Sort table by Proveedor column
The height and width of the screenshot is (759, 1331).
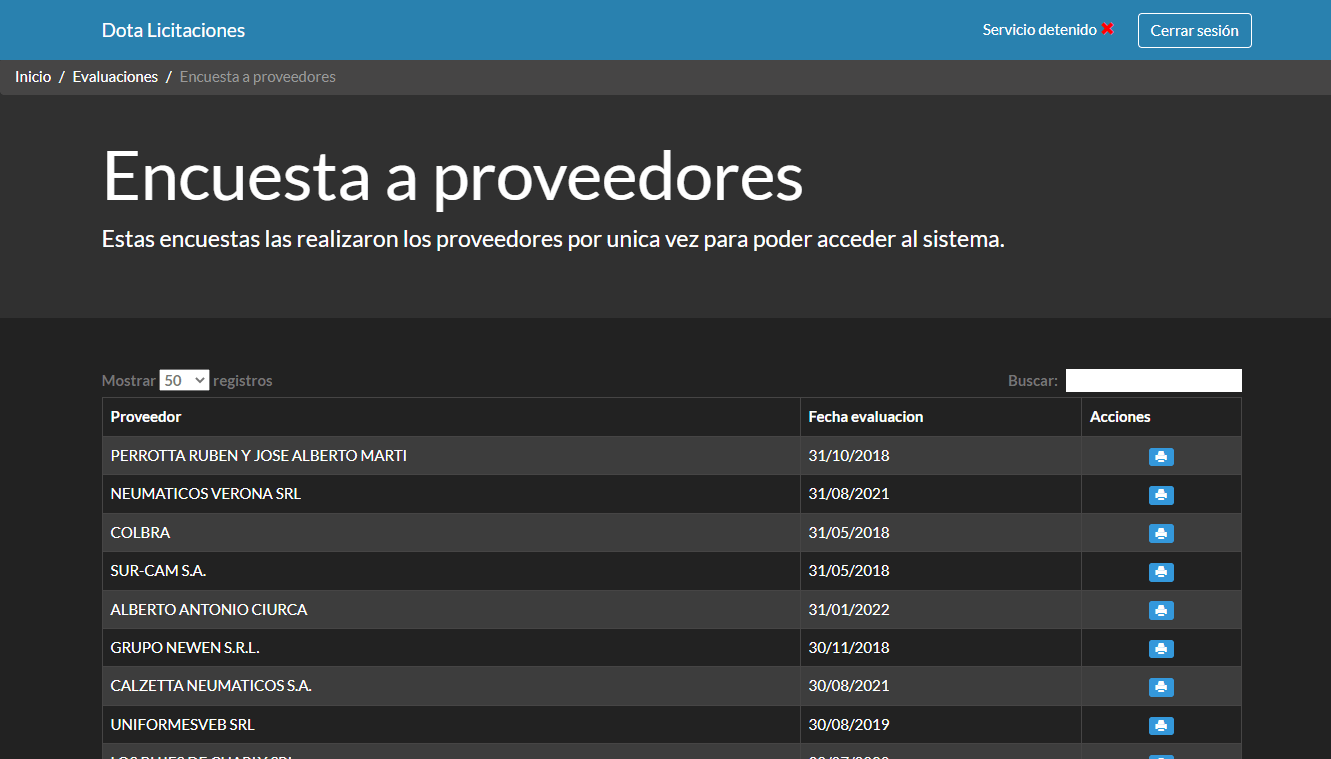coord(146,417)
